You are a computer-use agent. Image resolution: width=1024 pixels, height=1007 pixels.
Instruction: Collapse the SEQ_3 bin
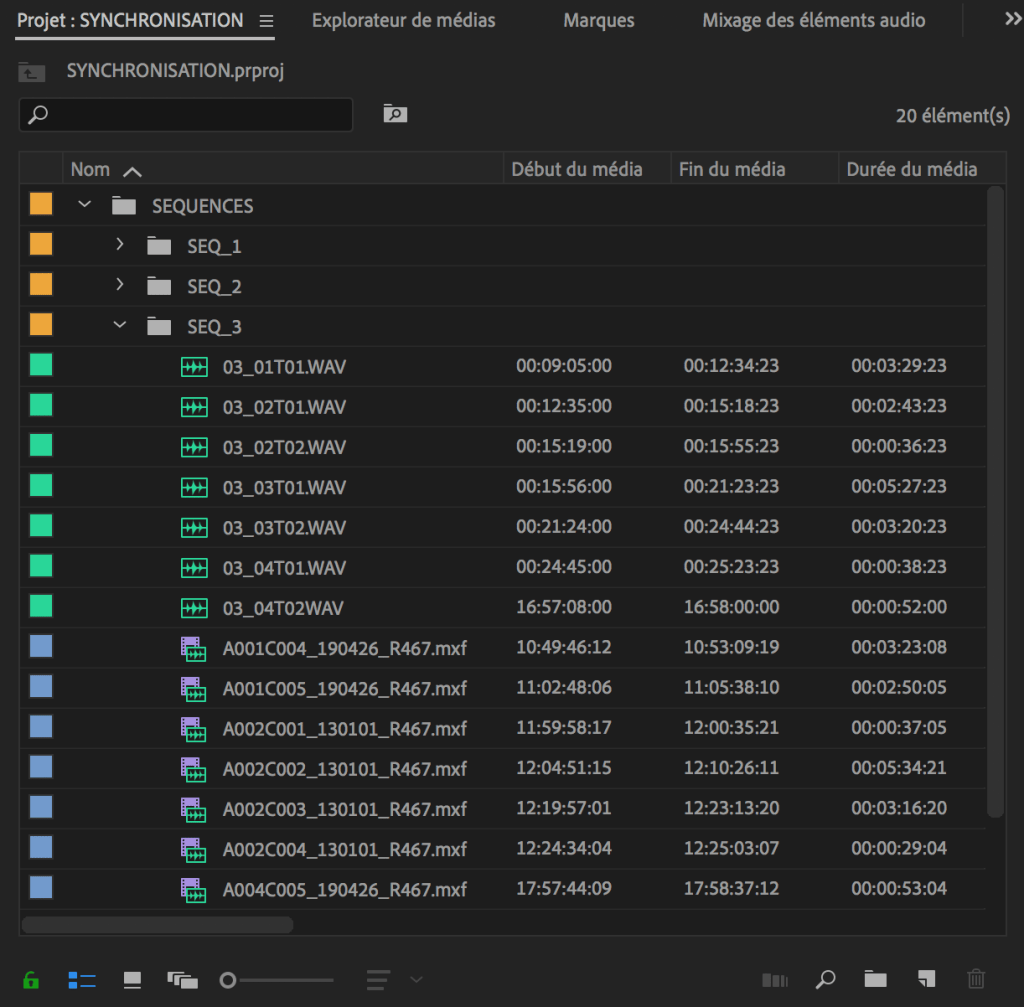click(x=120, y=325)
